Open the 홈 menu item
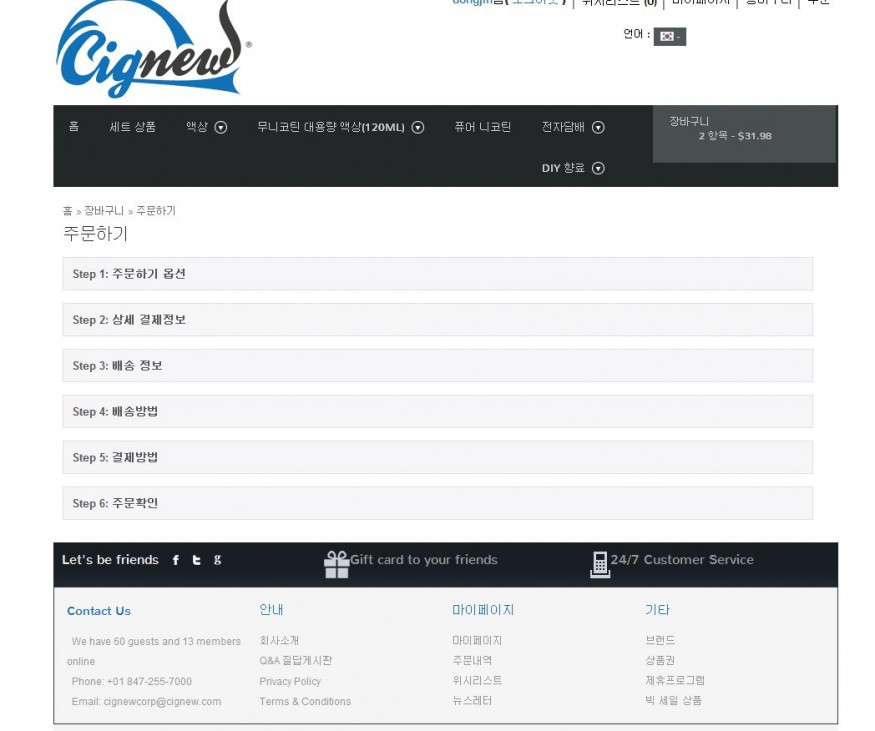Viewport: 875px width, 731px height. tap(74, 127)
